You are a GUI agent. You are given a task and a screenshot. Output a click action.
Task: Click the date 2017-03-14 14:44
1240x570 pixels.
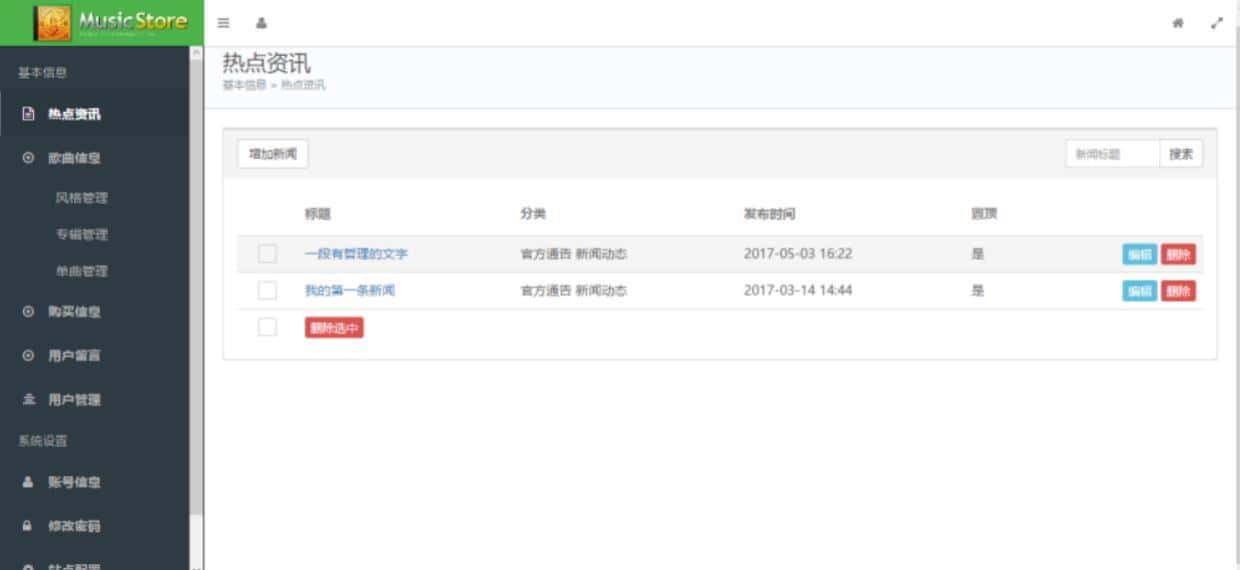(798, 291)
